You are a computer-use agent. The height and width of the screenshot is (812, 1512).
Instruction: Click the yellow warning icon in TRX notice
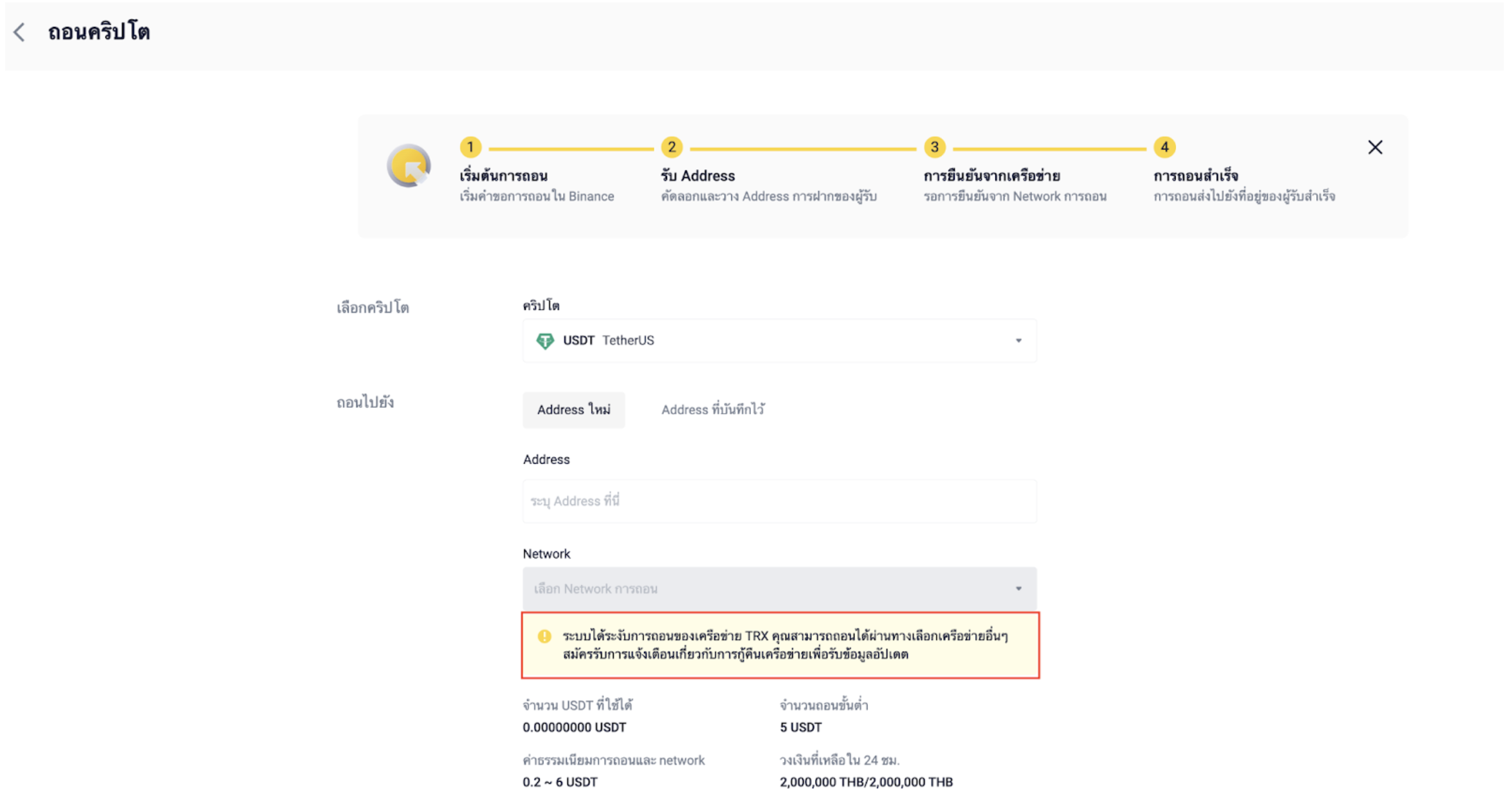544,636
